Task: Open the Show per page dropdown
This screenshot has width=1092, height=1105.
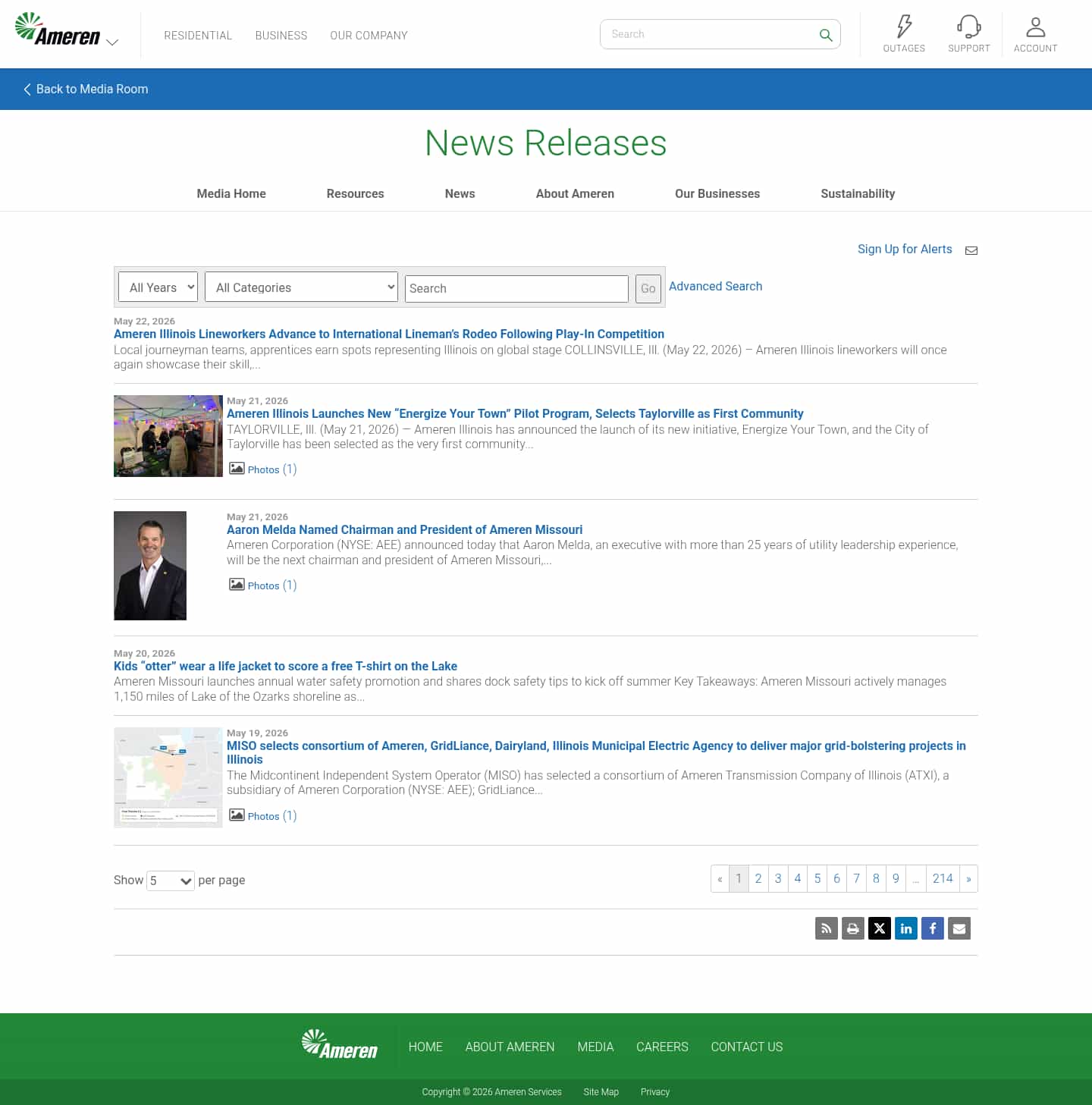Action: (171, 881)
